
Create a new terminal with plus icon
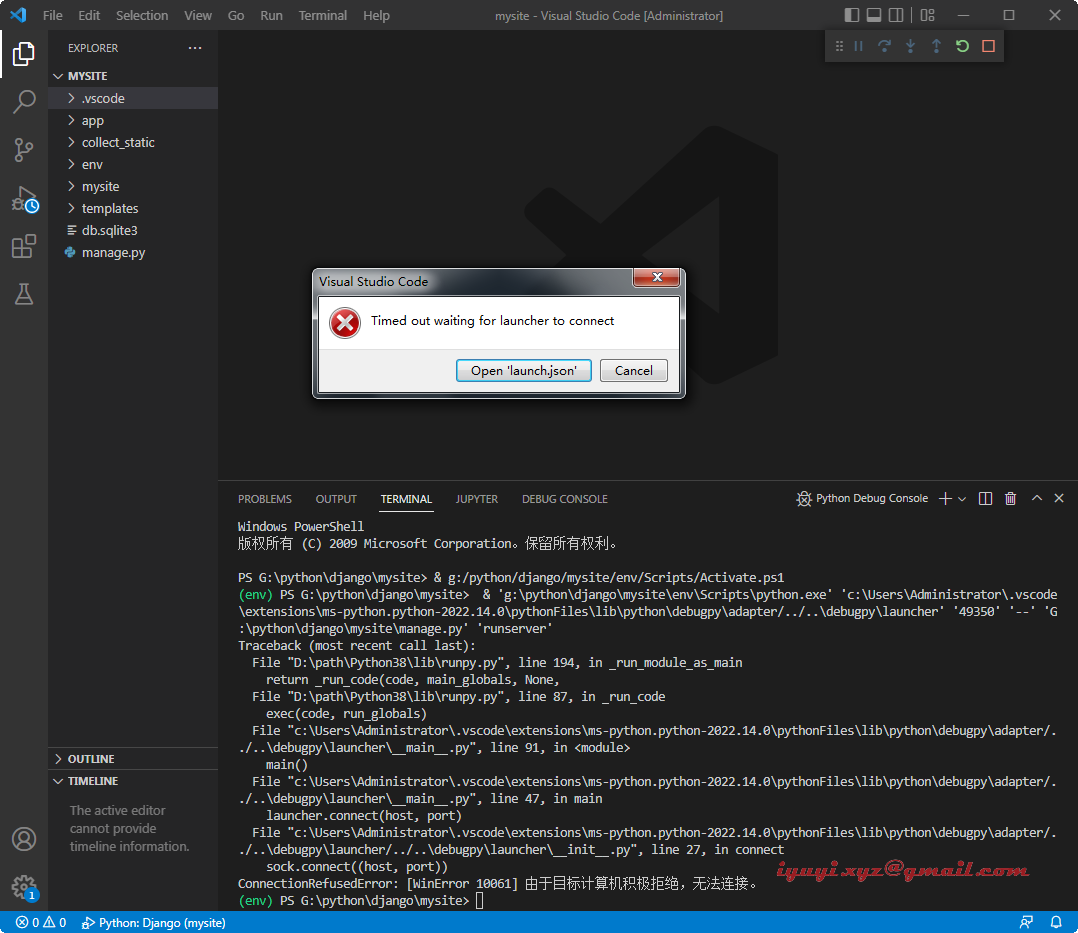[x=944, y=498]
